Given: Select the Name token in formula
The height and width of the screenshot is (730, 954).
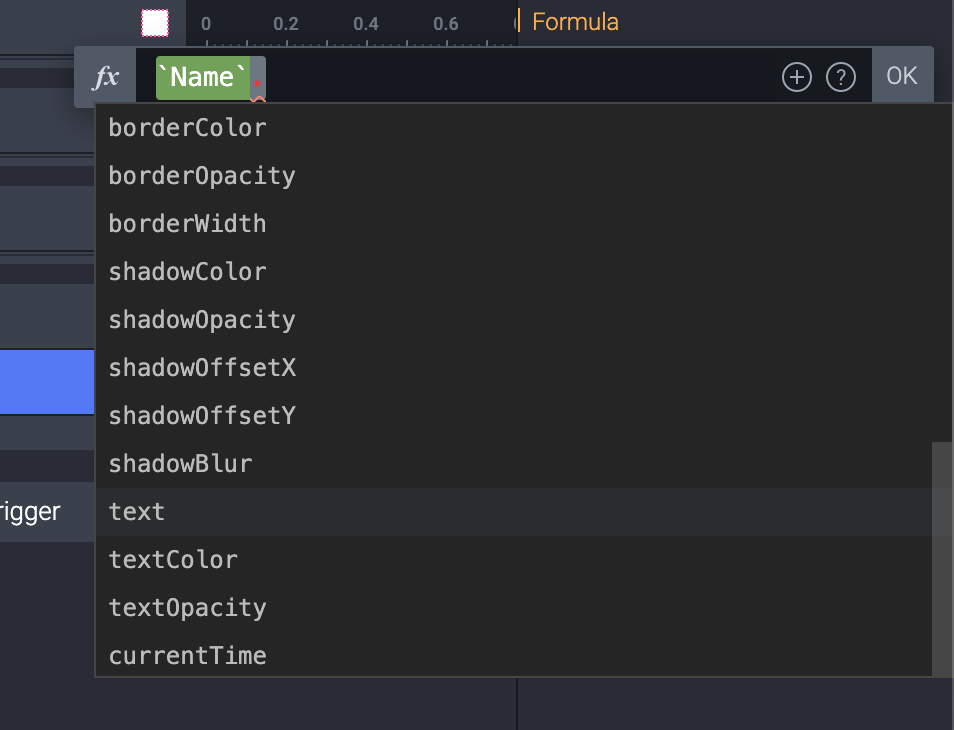Looking at the screenshot, I should (202, 77).
